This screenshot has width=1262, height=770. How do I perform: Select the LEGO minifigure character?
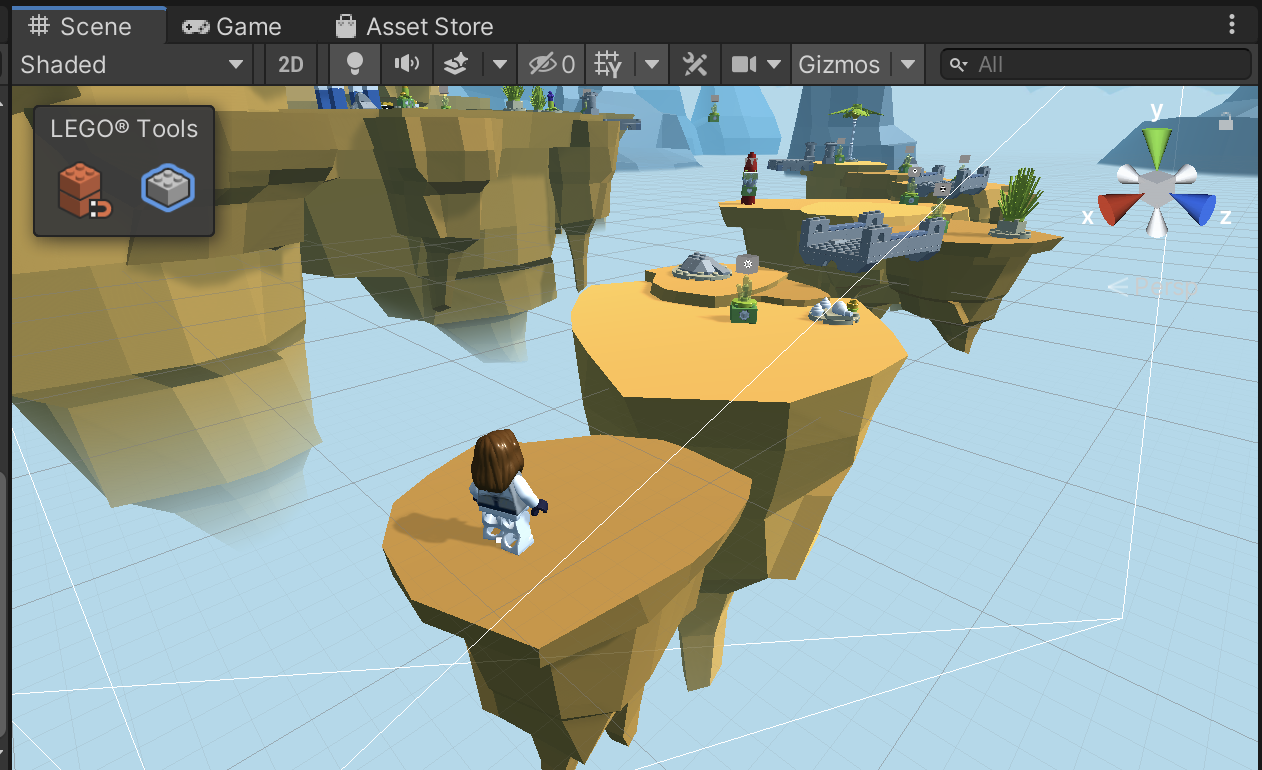pos(508,492)
